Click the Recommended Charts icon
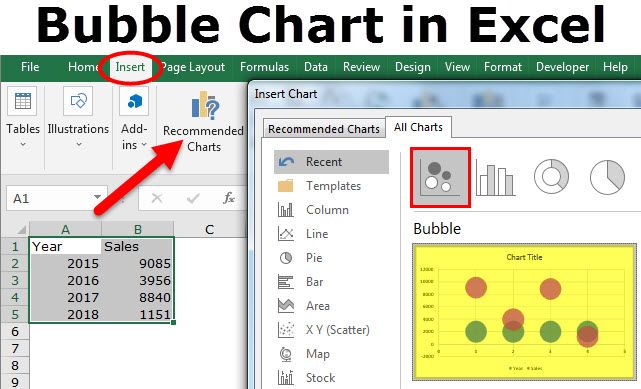 [205, 105]
